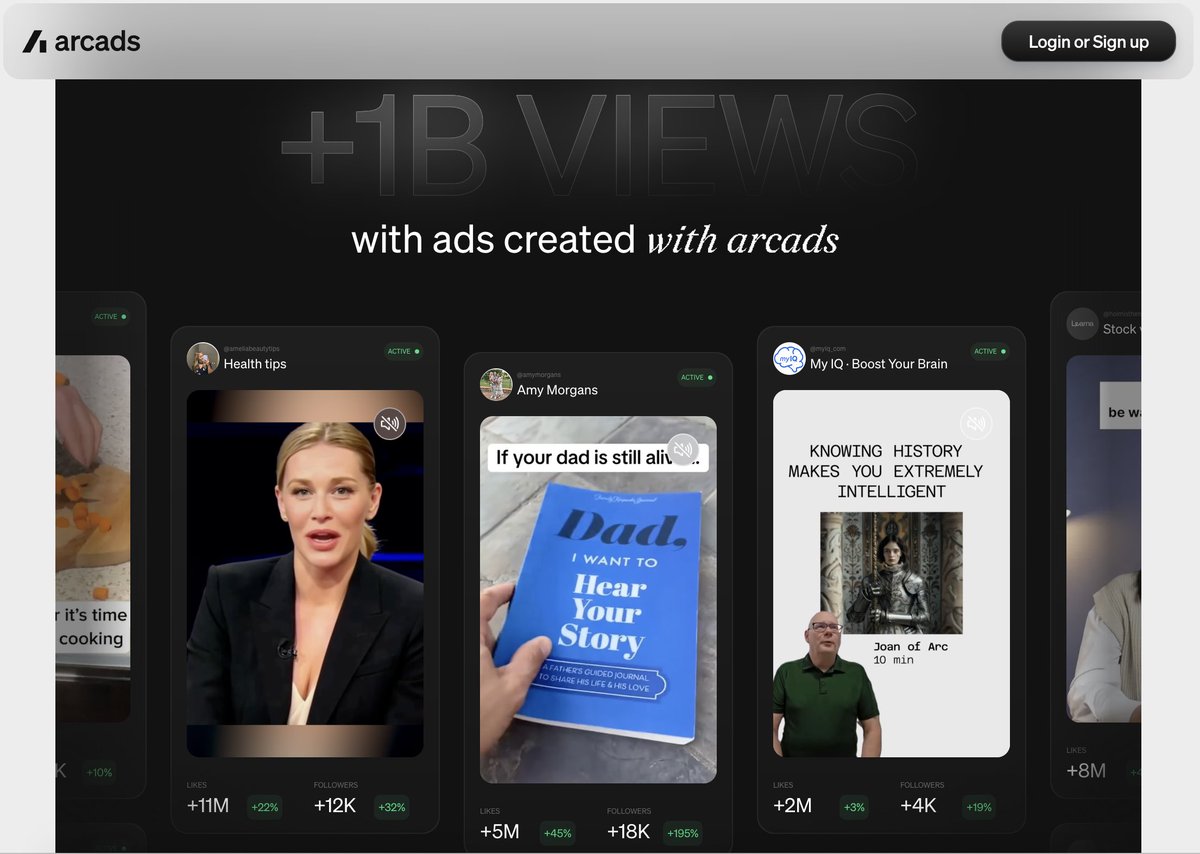Screen dimensions: 1200x854
Task: Click the My IQ · Boost Your Brain title
Action: pyautogui.click(x=879, y=364)
